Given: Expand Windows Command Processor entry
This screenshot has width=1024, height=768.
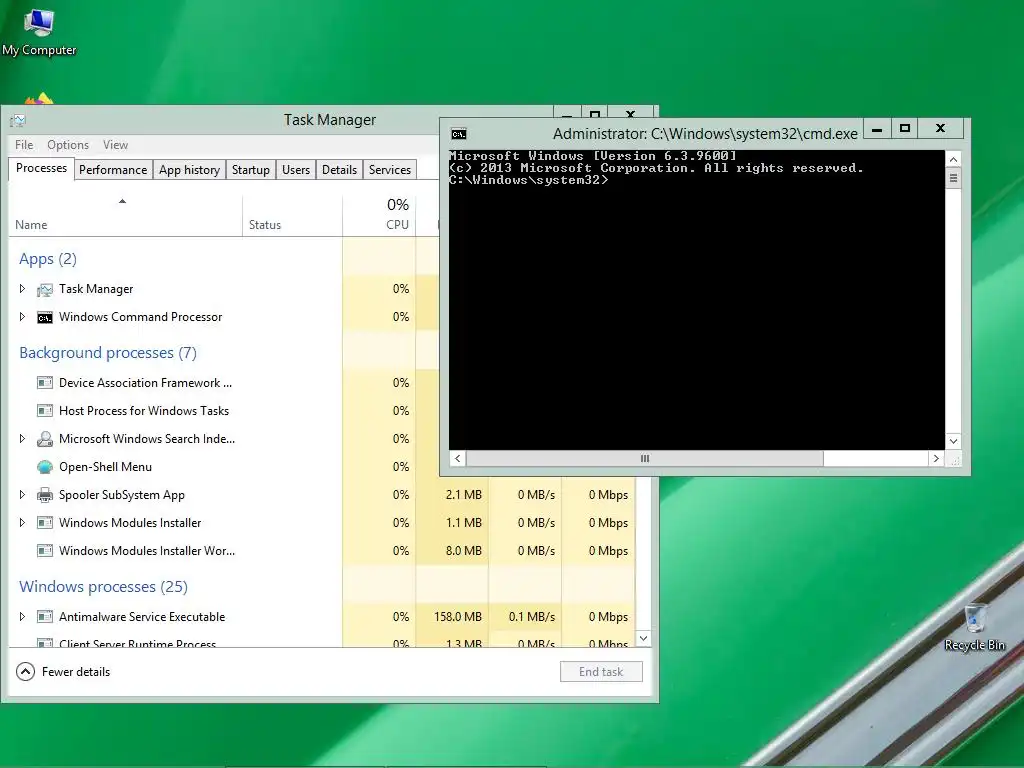Looking at the screenshot, I should [22, 317].
